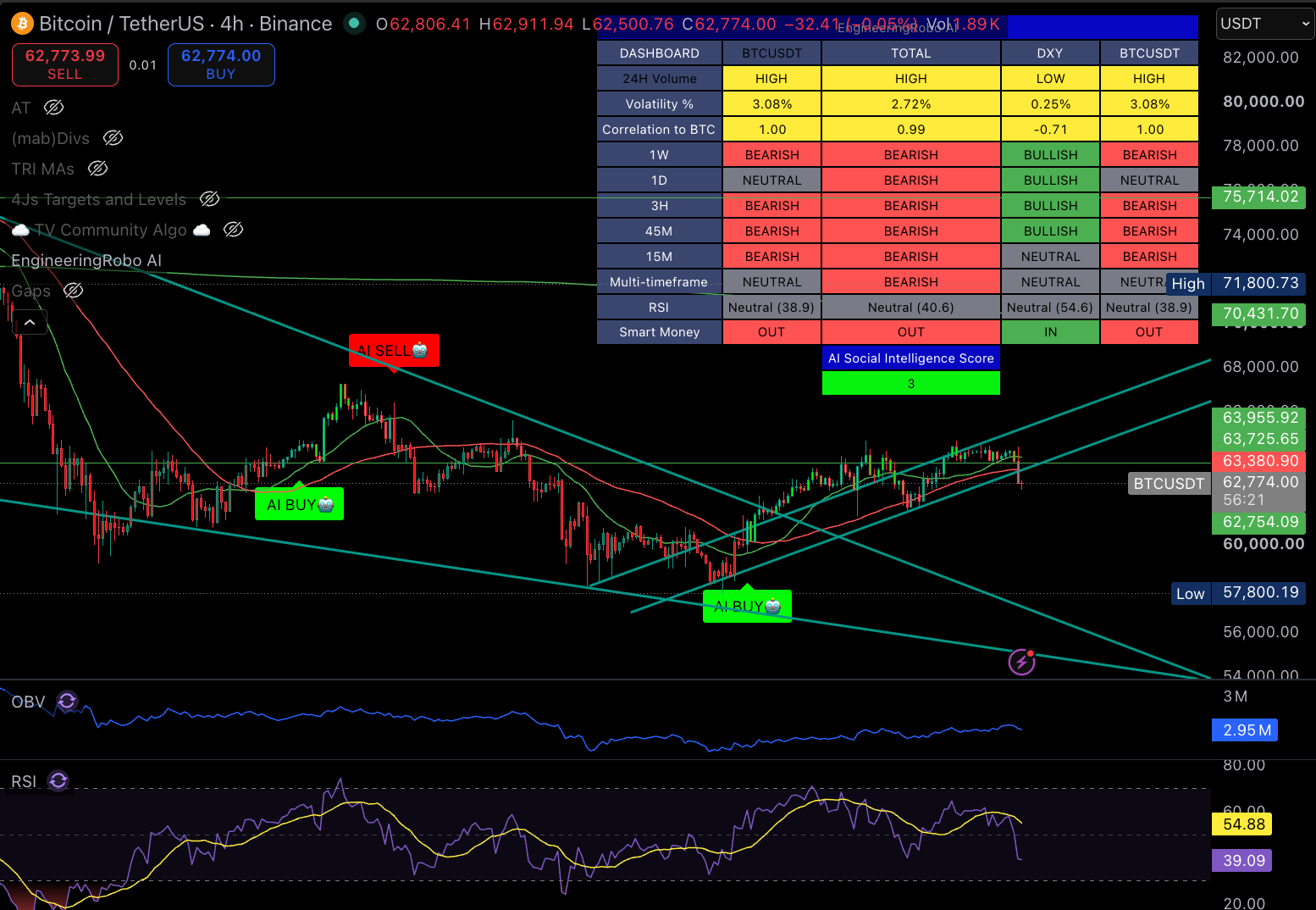Screen dimensions: 1316x910
Task: Collapse the indicator legend list
Action: click(x=30, y=322)
